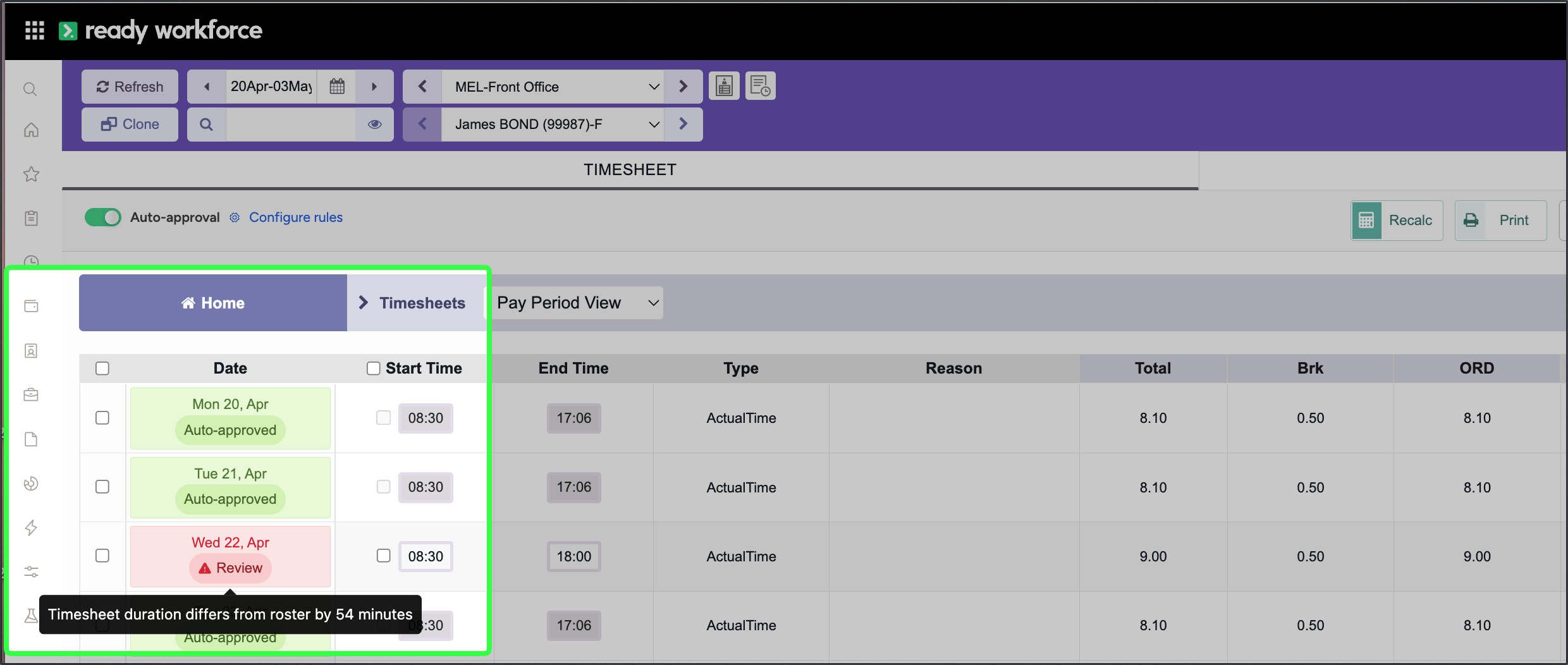Select the Tue 21, Apr row checkbox
The width and height of the screenshot is (1568, 665).
tap(102, 487)
